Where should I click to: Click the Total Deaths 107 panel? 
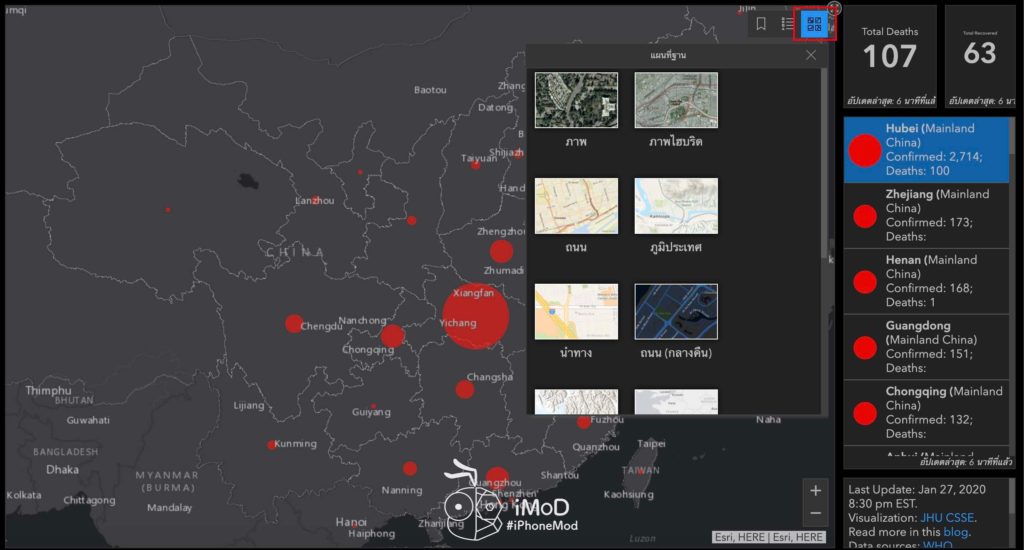coord(889,56)
